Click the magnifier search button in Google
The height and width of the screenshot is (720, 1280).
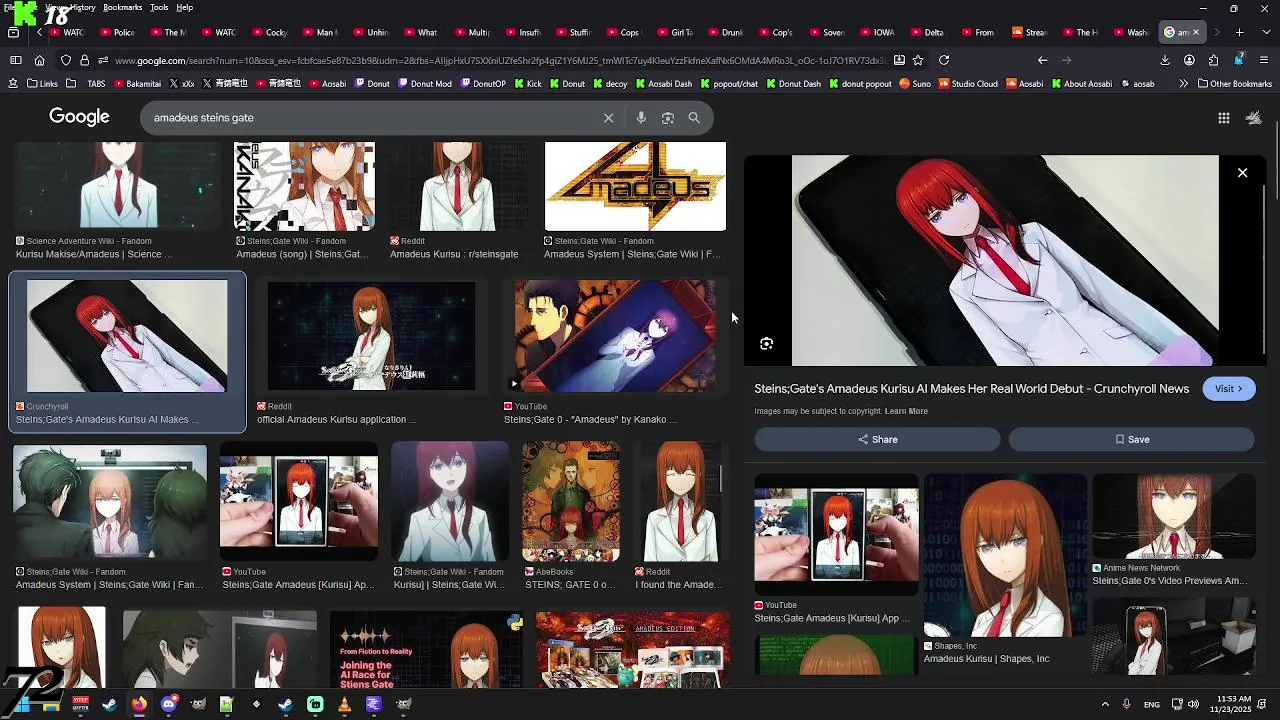click(x=694, y=118)
